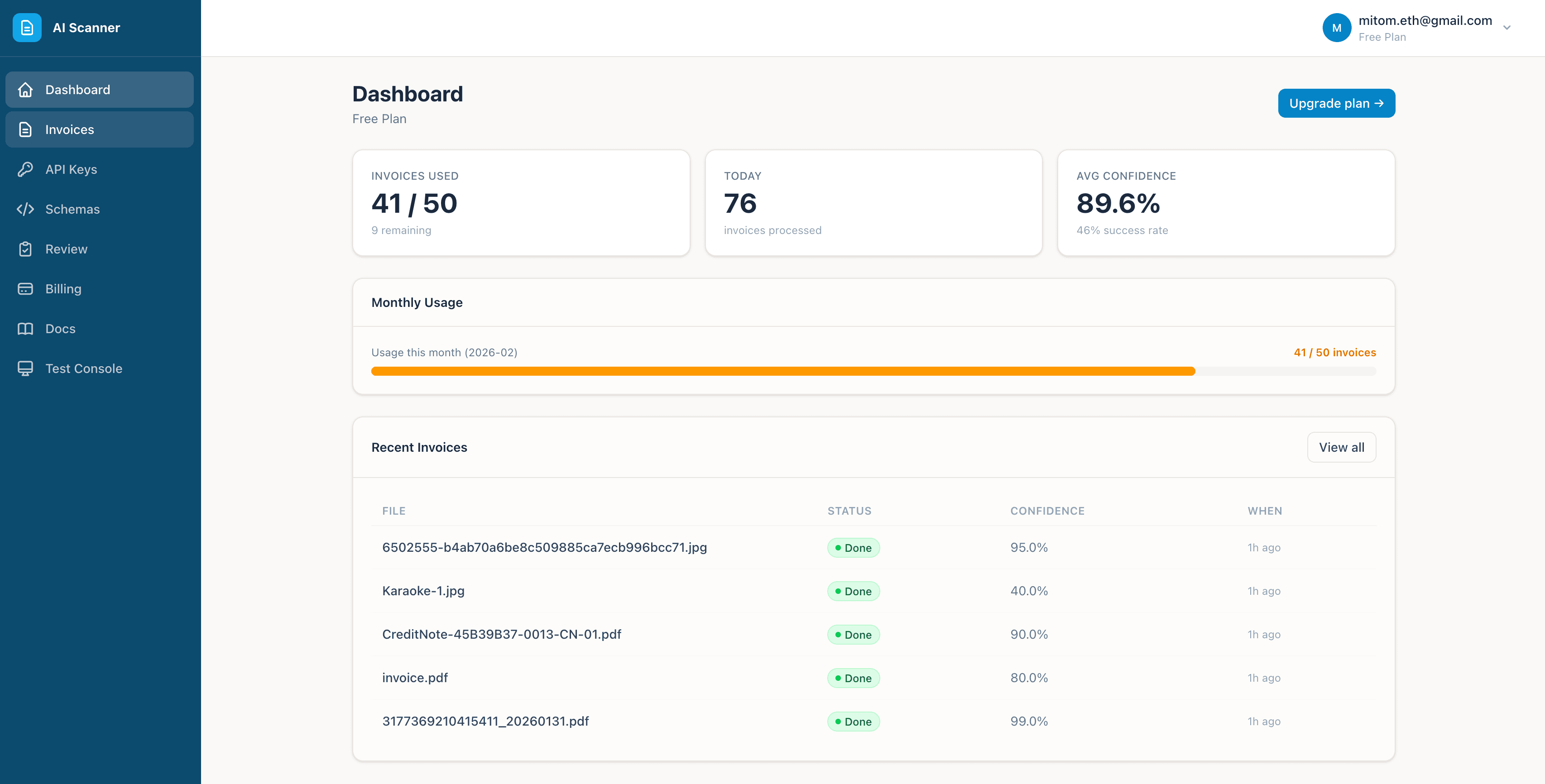
Task: Click the Upgrade plan button
Action: coord(1337,102)
